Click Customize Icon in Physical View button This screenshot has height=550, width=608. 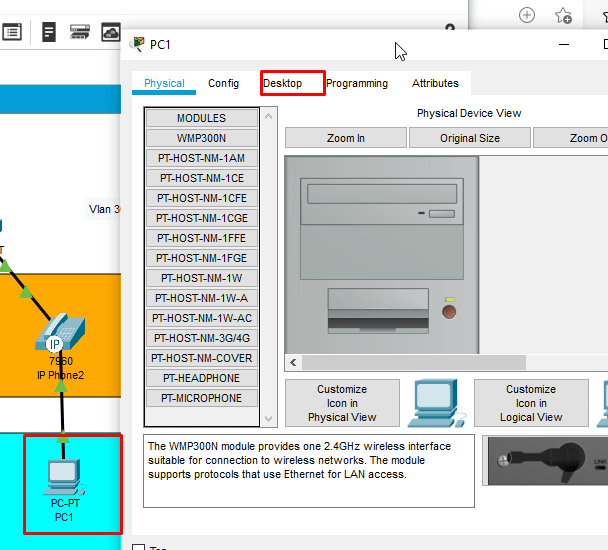(342, 403)
